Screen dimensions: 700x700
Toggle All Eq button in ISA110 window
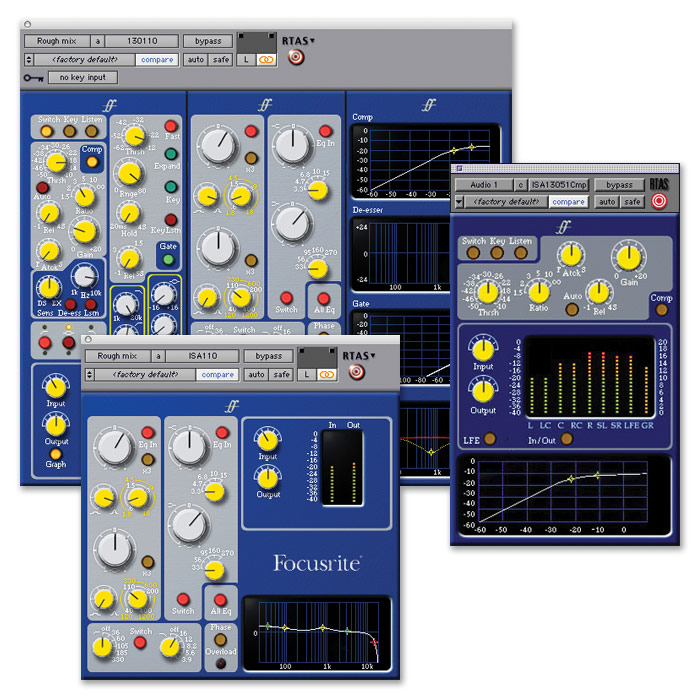220,599
